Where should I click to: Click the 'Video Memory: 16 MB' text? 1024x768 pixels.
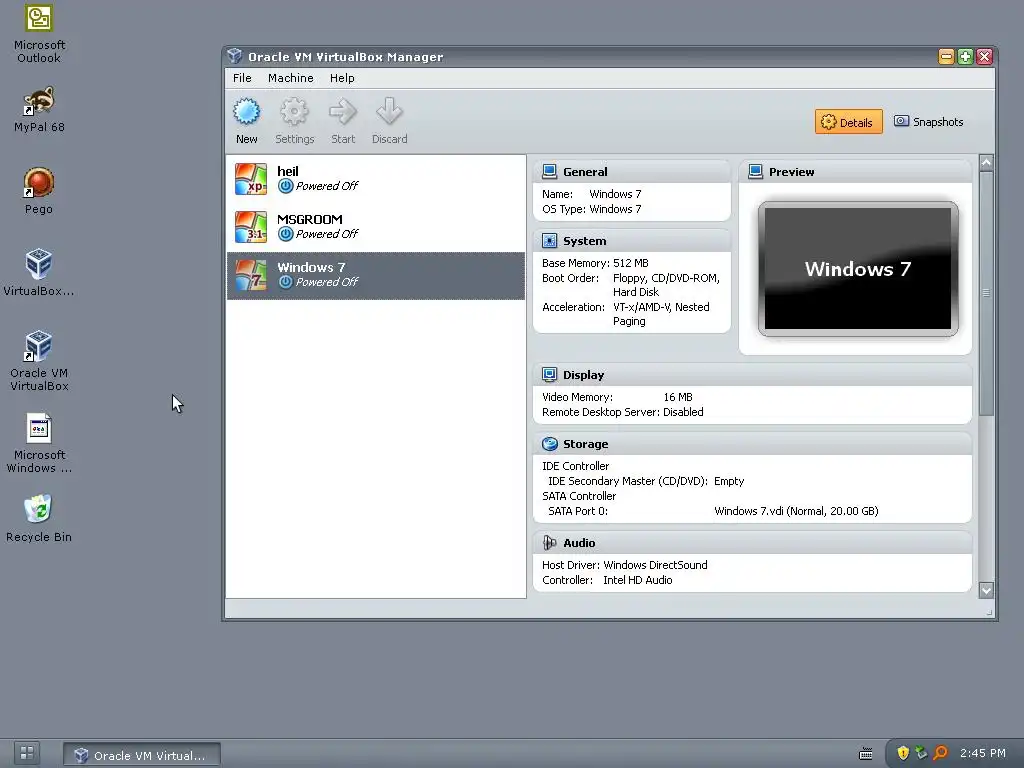[617, 397]
